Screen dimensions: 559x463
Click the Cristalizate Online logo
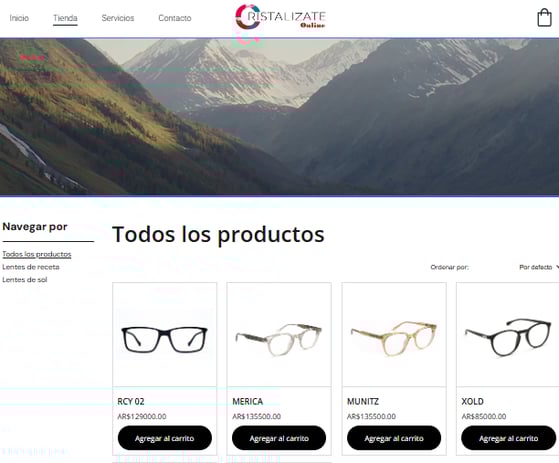pyautogui.click(x=280, y=17)
